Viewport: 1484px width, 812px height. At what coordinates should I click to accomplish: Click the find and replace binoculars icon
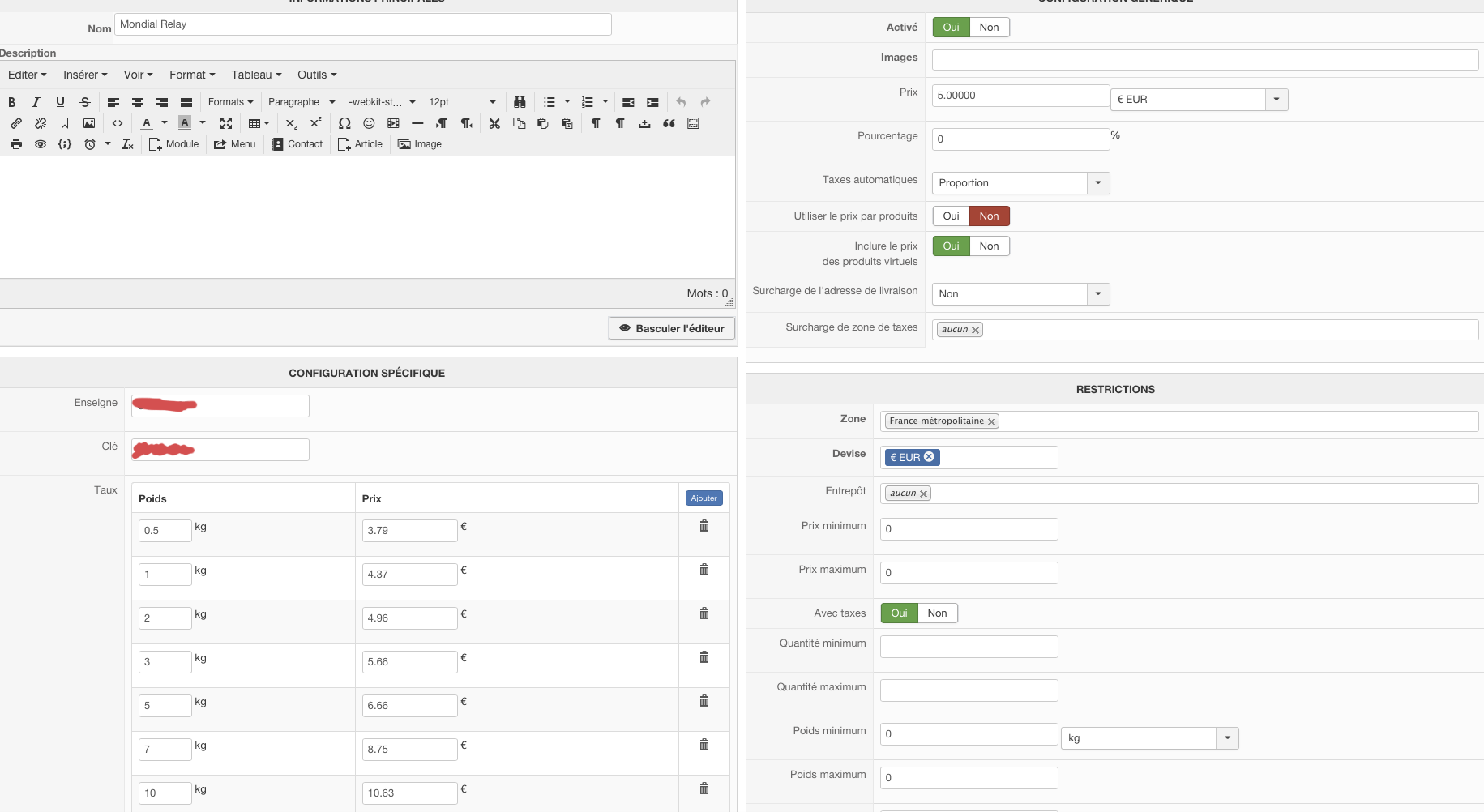[520, 102]
